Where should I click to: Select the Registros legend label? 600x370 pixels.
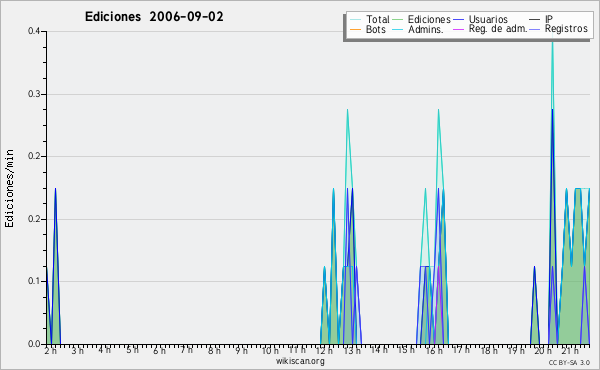(x=566, y=29)
